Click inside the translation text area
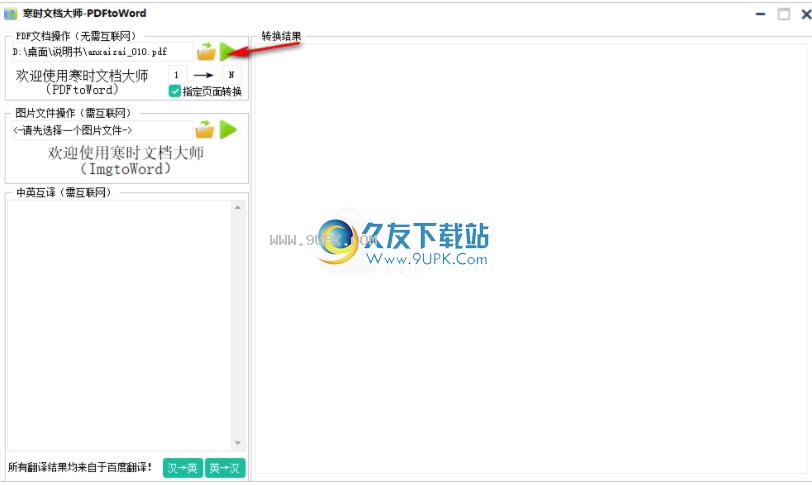 click(119, 326)
